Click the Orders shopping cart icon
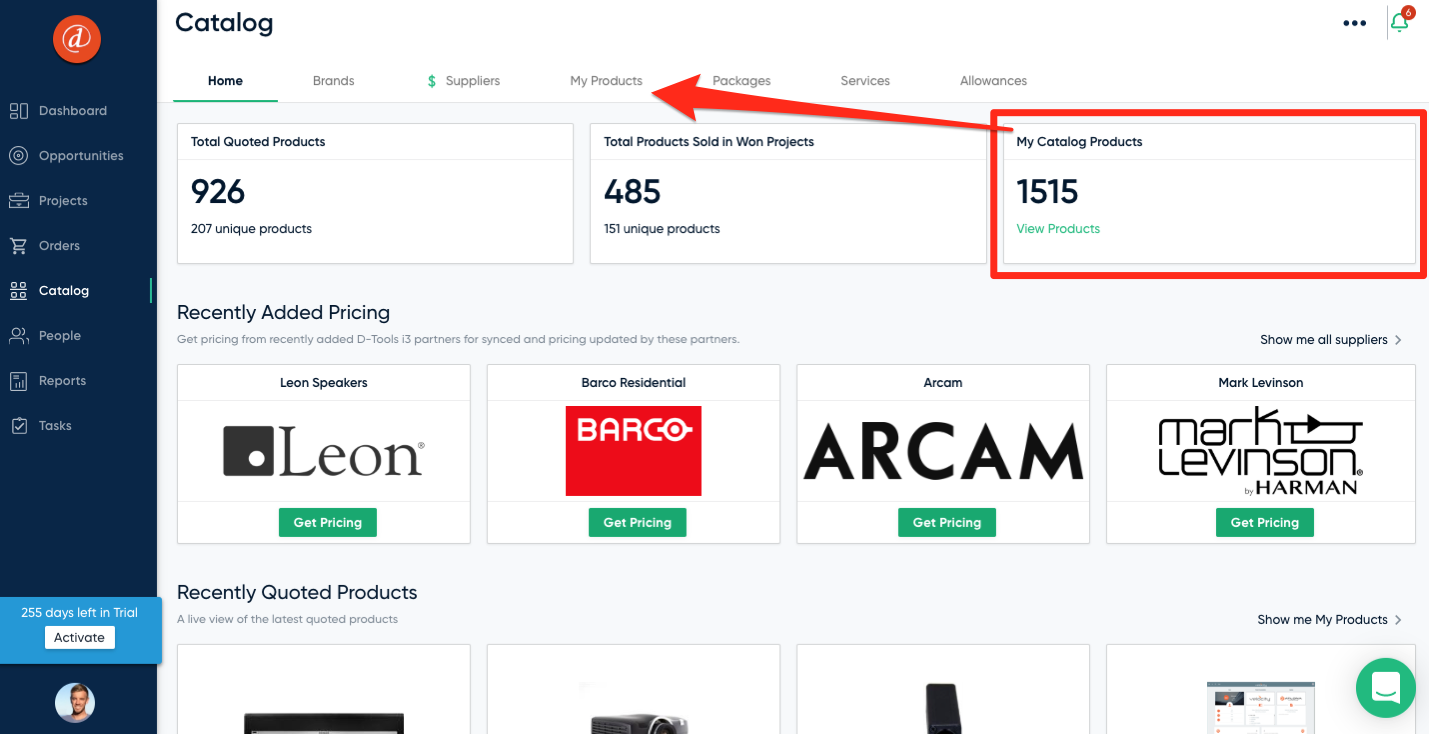Viewport: 1429px width, 734px height. coord(18,246)
